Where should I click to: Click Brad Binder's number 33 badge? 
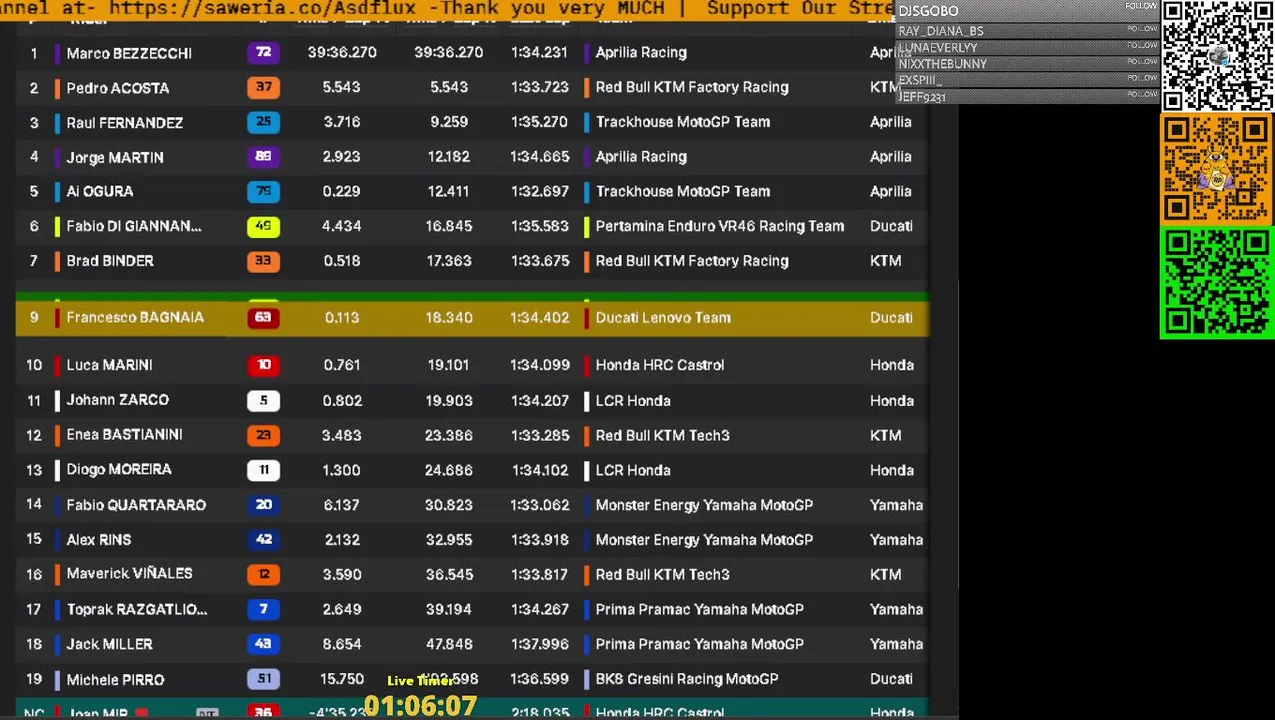264,260
